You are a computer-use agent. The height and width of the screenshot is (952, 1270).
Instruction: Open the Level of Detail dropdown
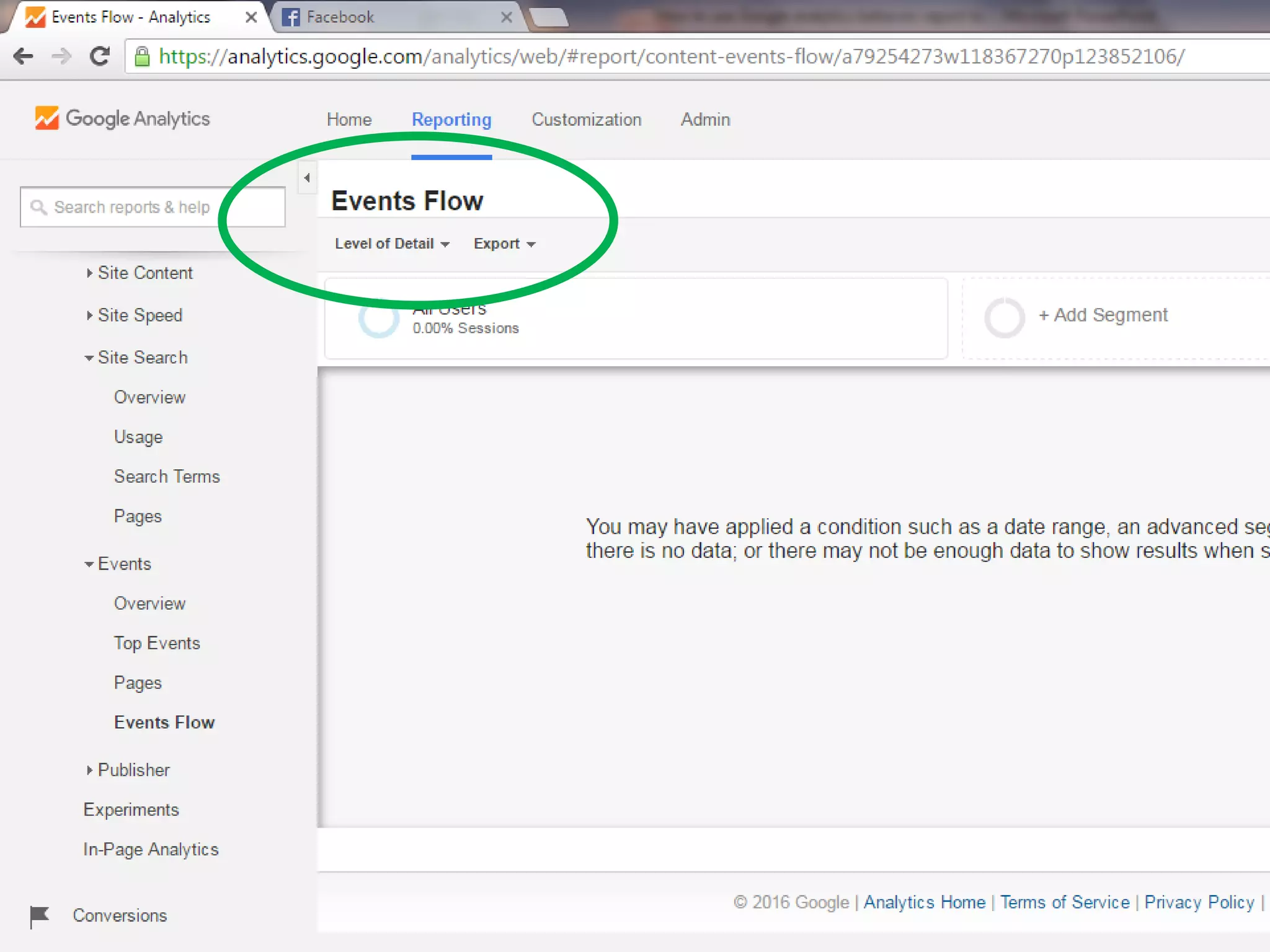tap(391, 244)
